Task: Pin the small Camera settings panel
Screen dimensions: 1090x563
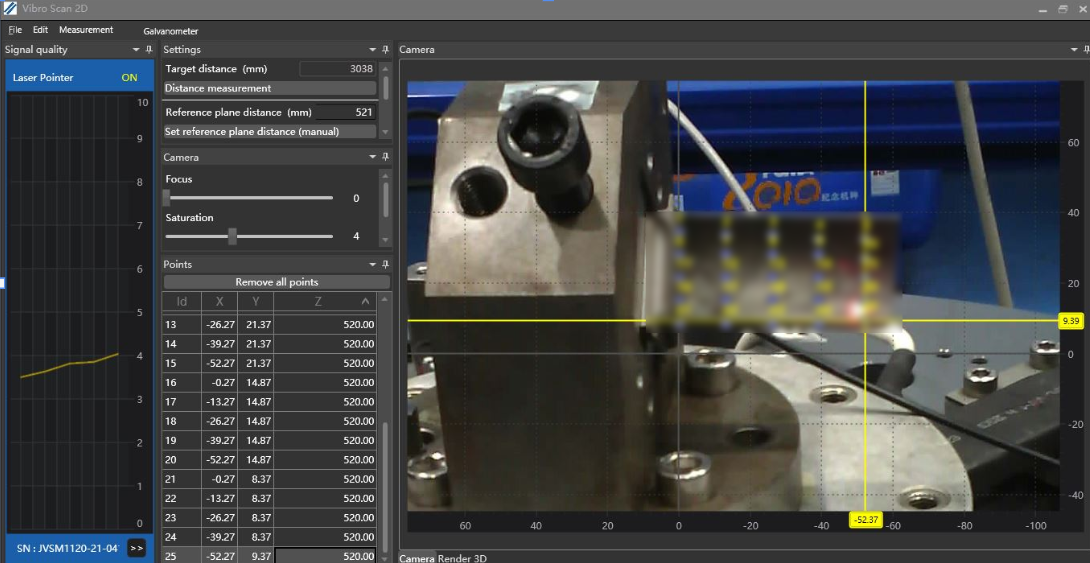Action: [x=386, y=157]
